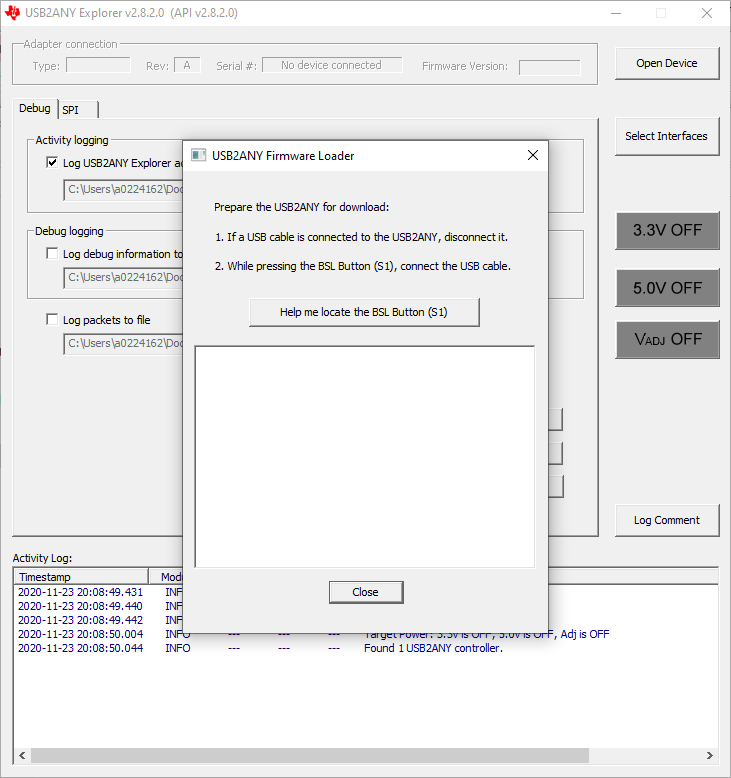Click step 2 pressing BSL Button instruction text
Image resolution: width=731 pixels, height=778 pixels.
[x=363, y=266]
